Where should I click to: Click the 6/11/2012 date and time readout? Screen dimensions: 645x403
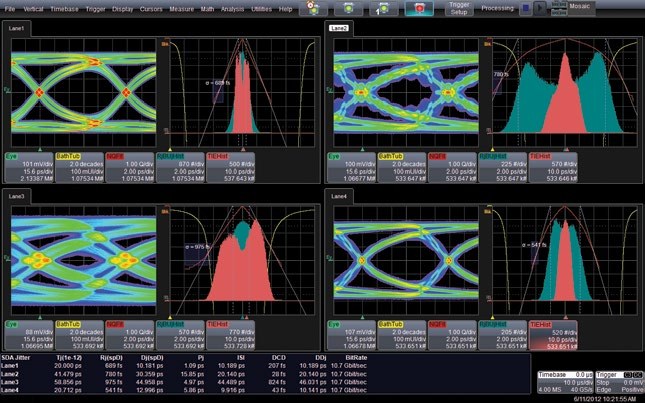(x=605, y=399)
